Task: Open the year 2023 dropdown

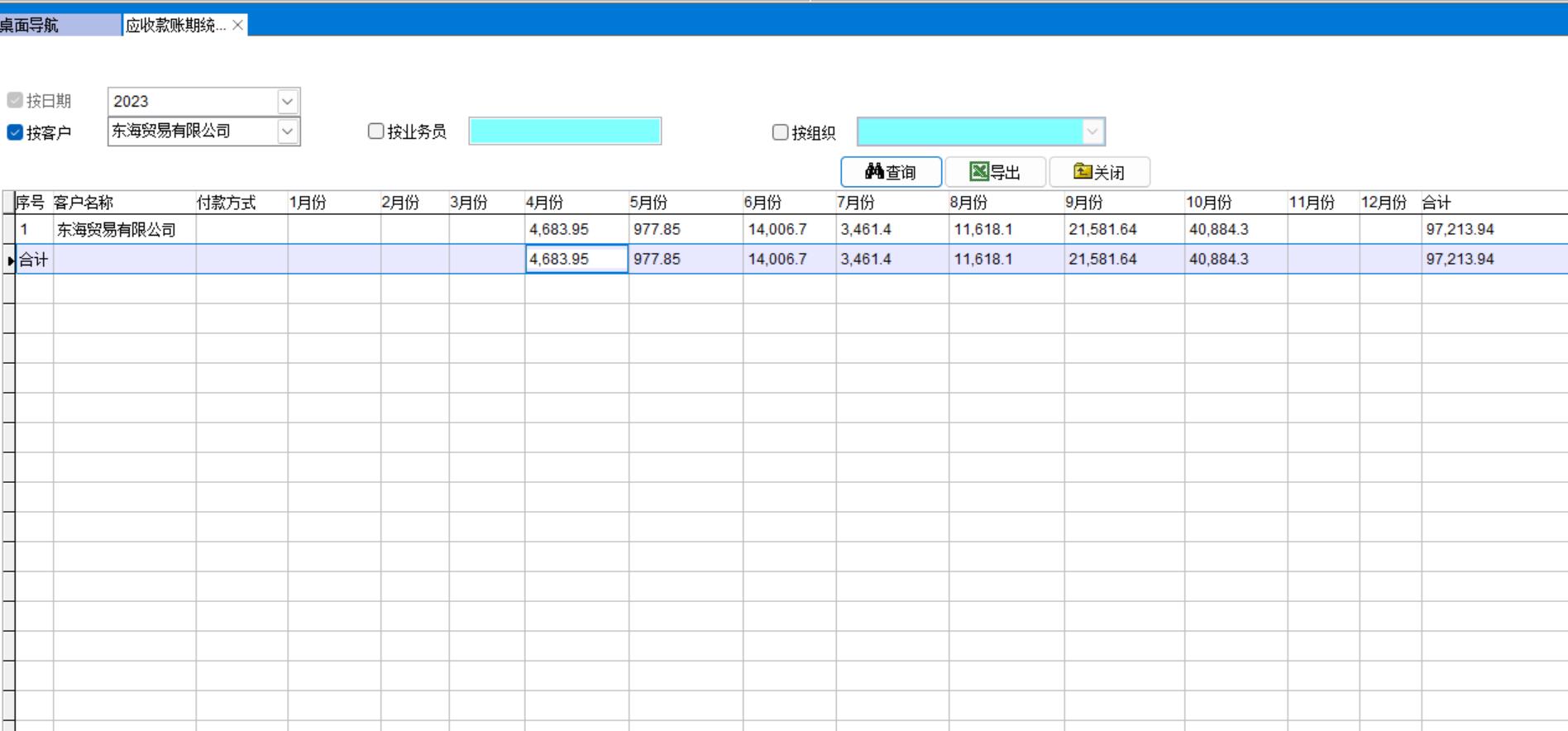Action: (287, 102)
